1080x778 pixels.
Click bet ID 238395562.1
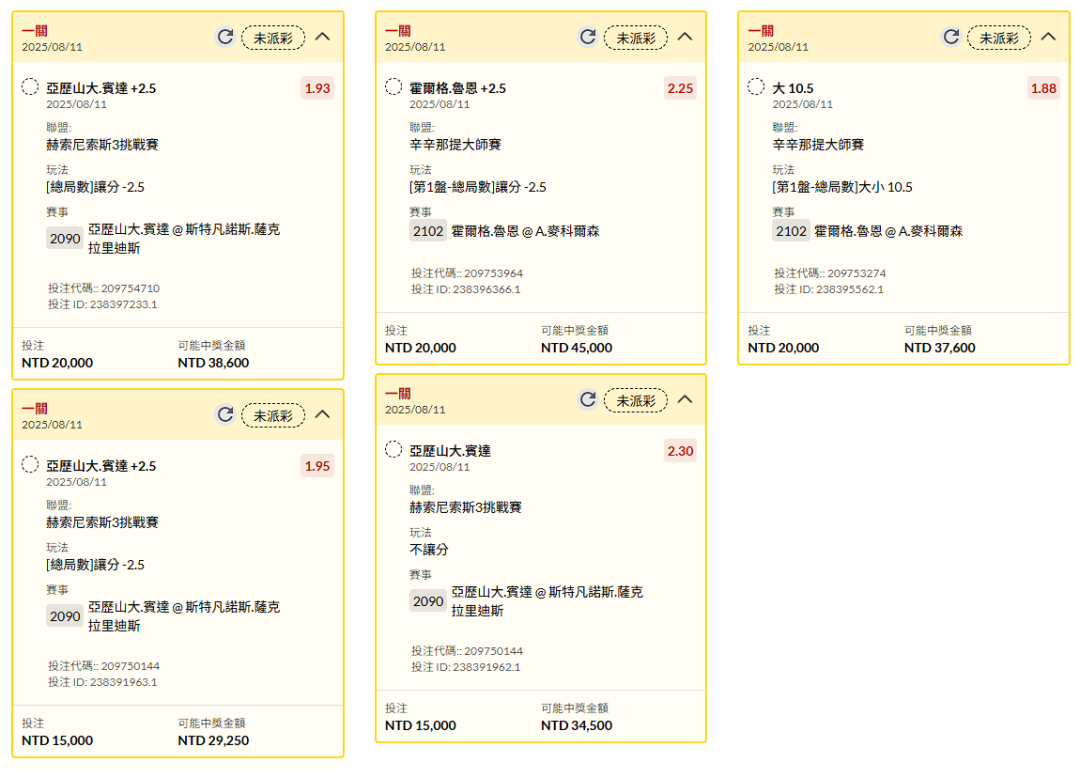pyautogui.click(x=849, y=289)
